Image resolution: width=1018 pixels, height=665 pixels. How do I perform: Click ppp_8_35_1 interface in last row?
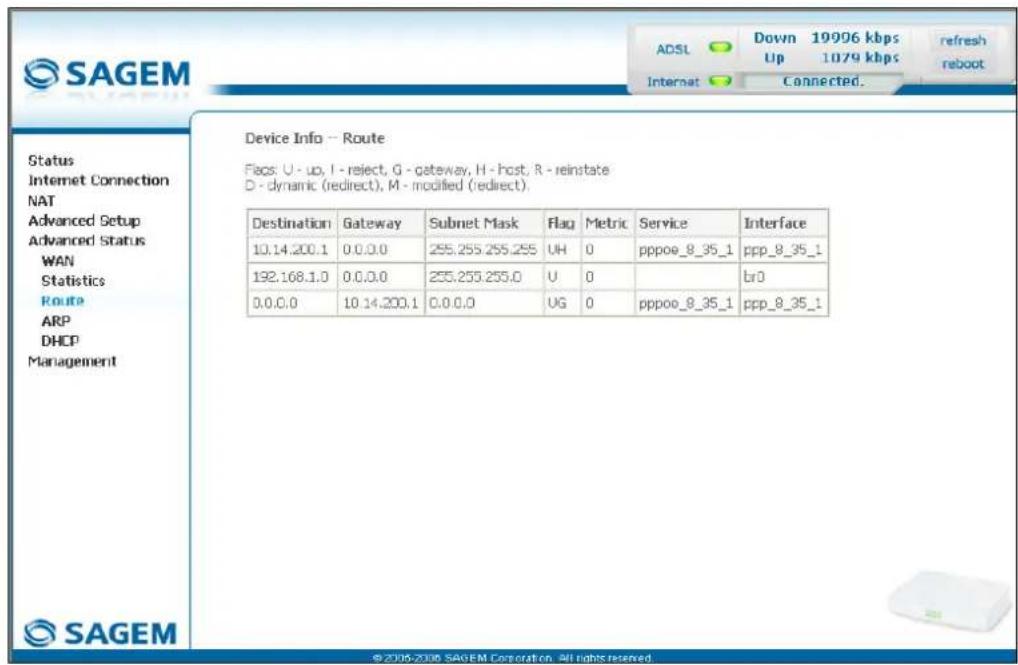782,303
